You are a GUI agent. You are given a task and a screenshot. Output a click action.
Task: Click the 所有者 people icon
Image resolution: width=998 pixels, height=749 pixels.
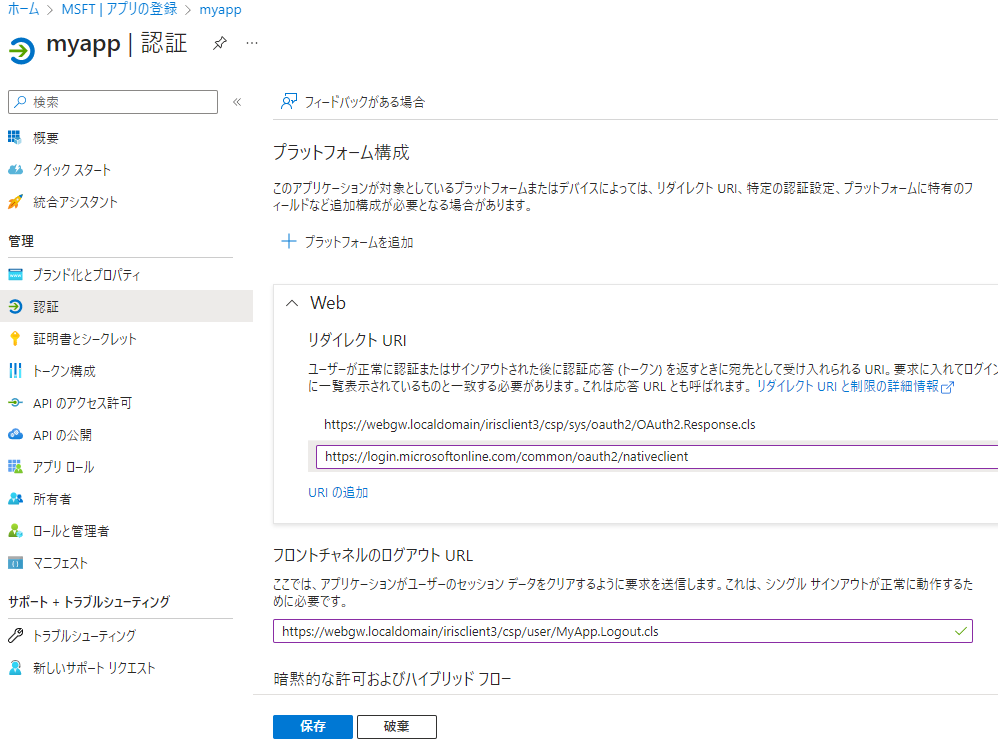[15, 499]
